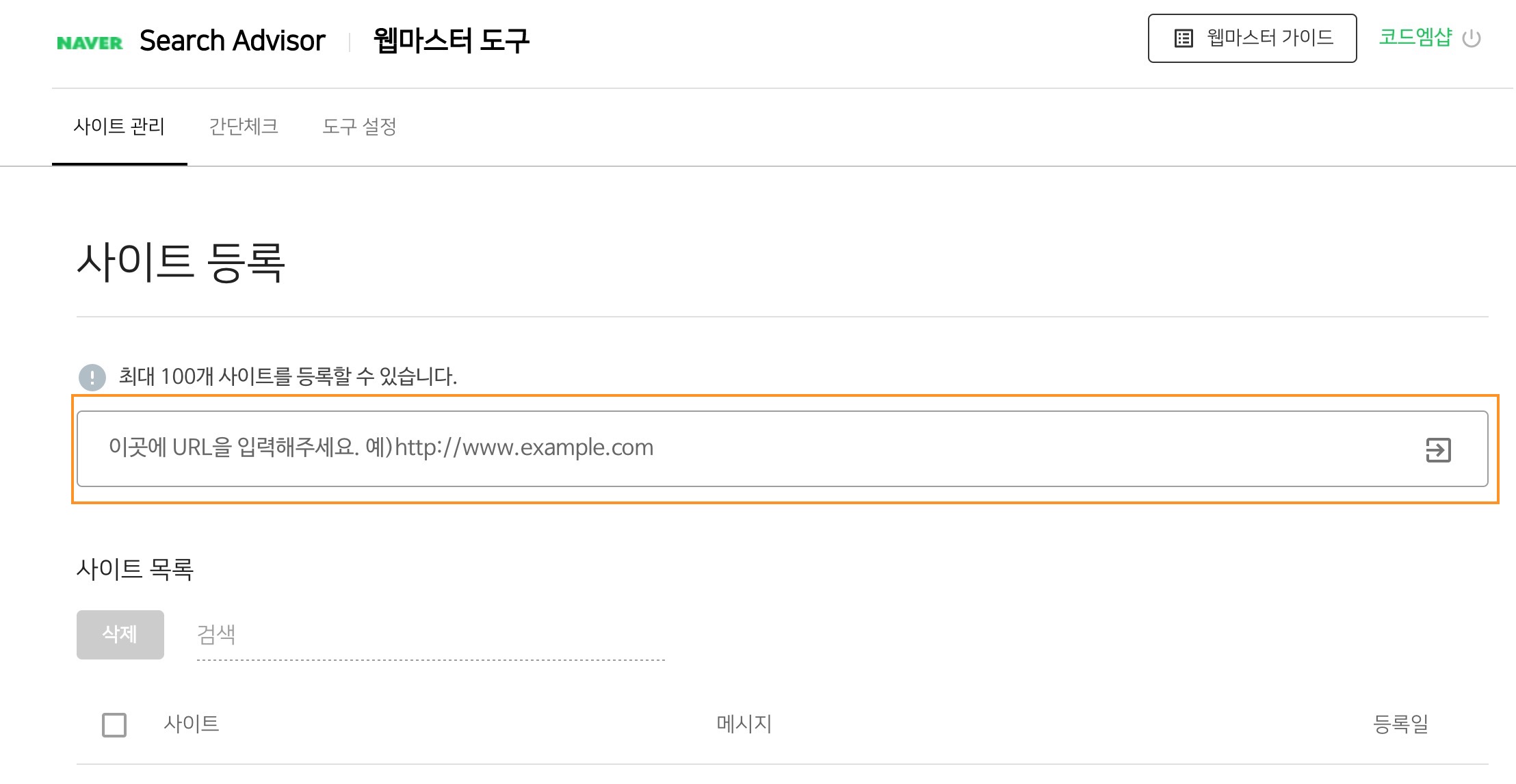Switch to the 사이트 관리 tab
Viewport: 1516px width, 784px height.
119,127
